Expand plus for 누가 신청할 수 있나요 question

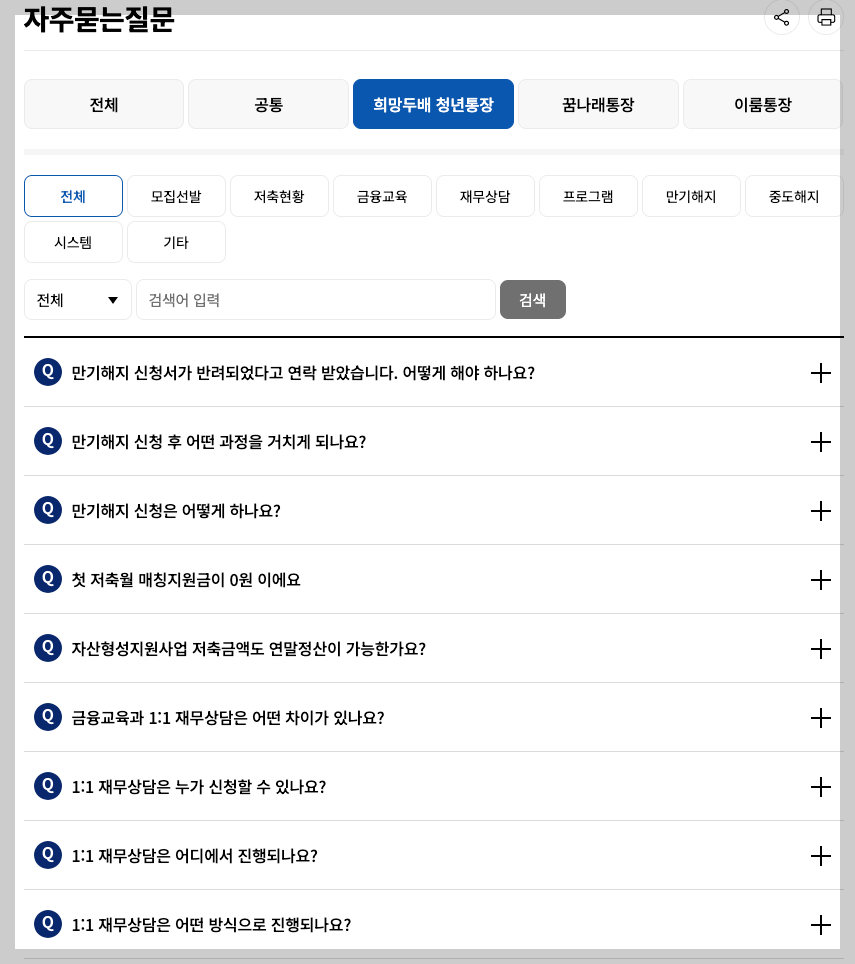point(821,786)
